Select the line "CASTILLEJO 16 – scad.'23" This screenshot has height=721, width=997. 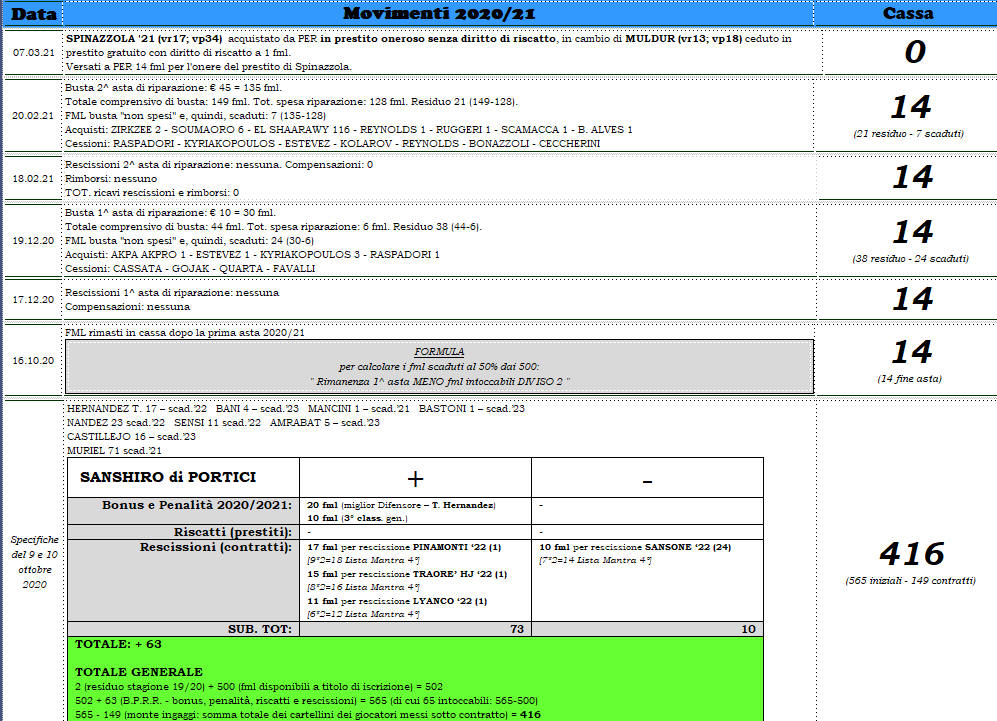point(131,437)
